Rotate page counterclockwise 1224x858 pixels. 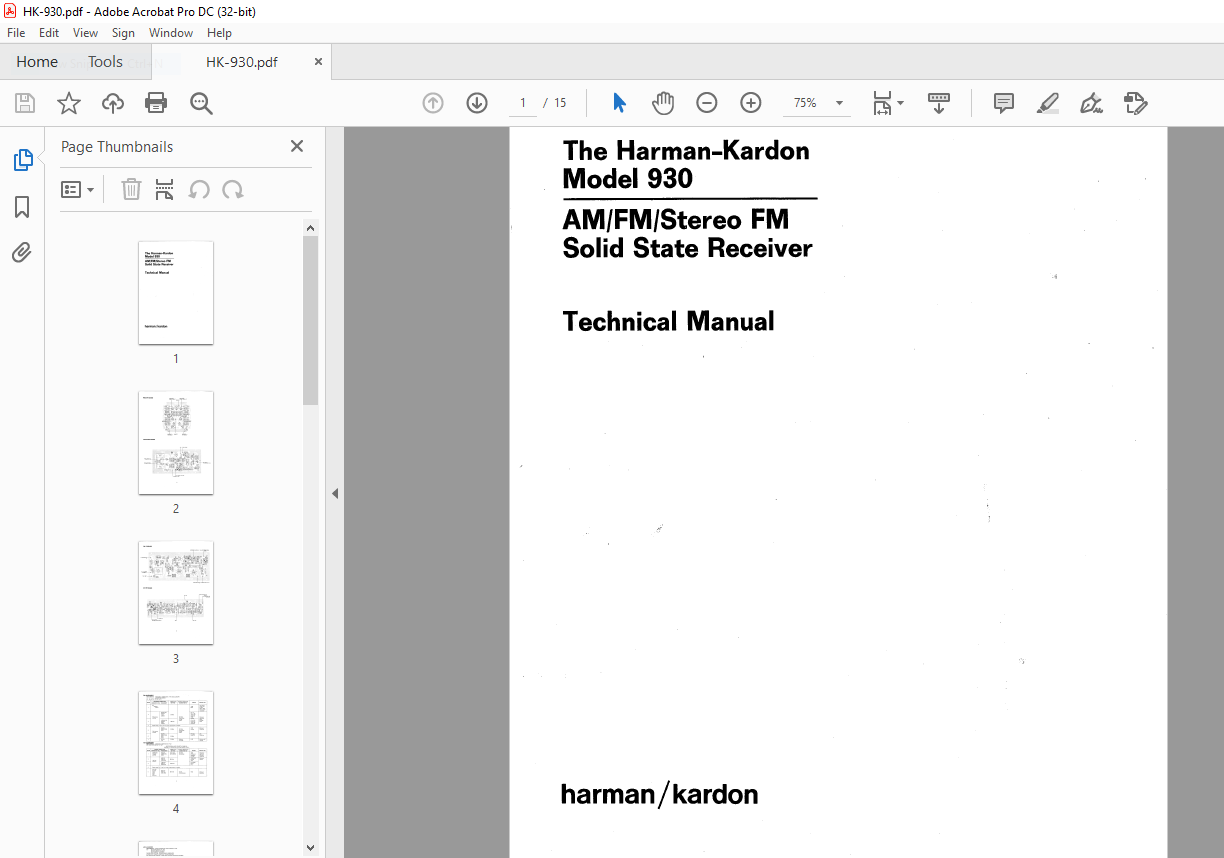(199, 189)
